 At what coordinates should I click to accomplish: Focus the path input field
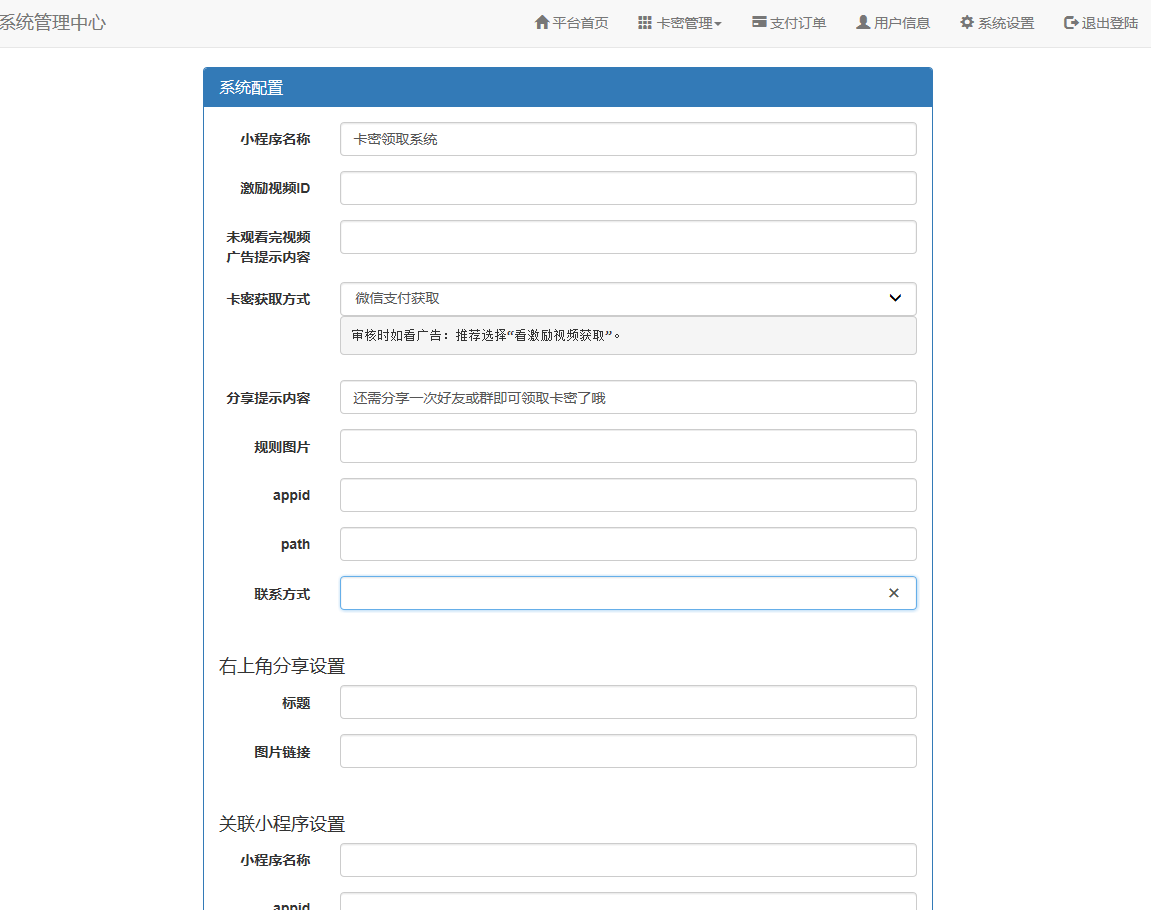pos(628,544)
